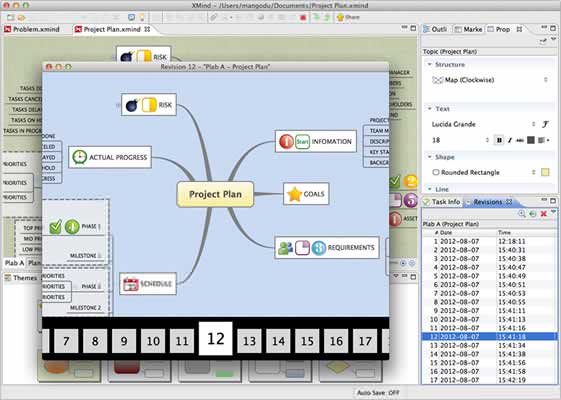Click the Share button in toolbar
Screen dimensions: 561x400
pos(348,17)
